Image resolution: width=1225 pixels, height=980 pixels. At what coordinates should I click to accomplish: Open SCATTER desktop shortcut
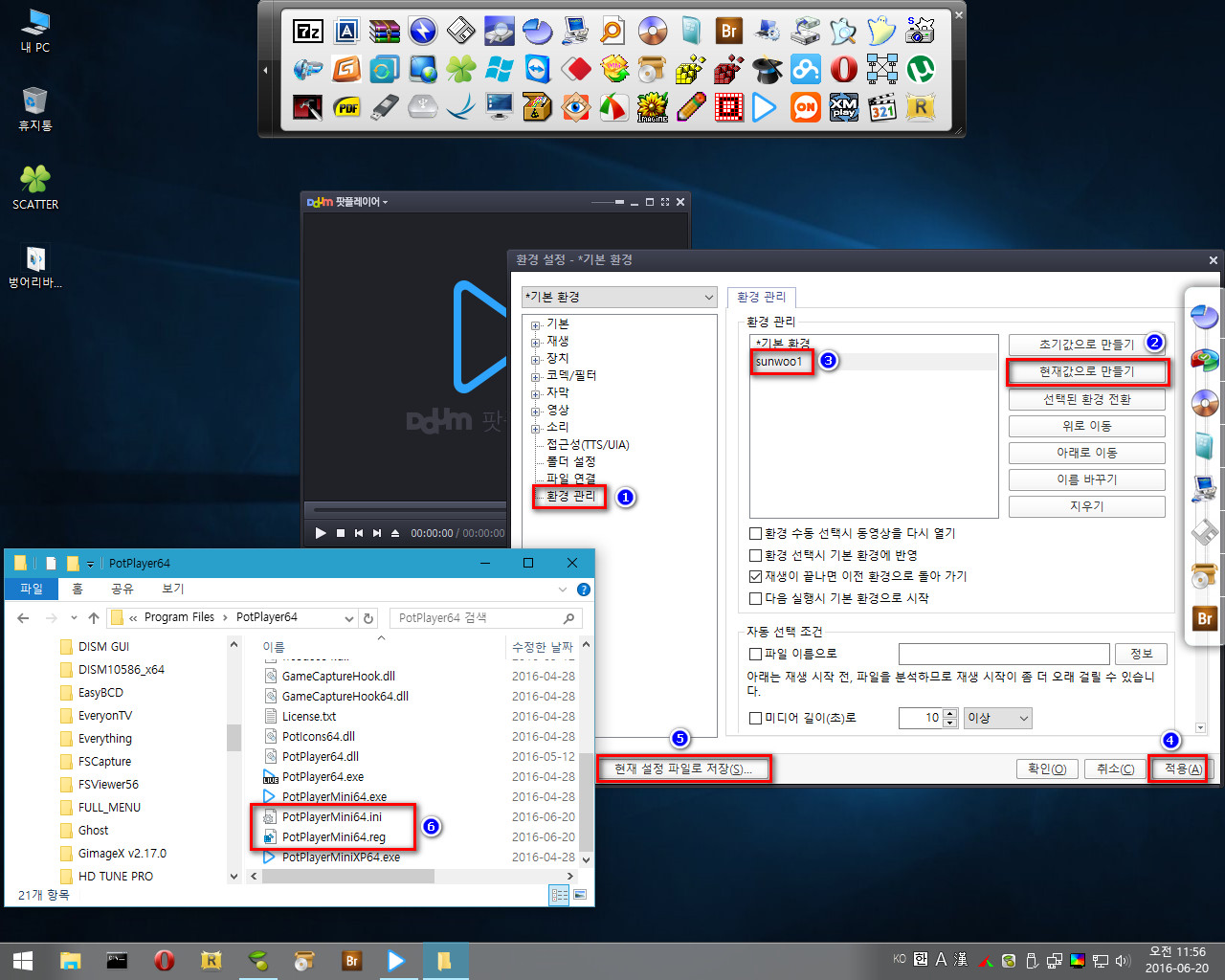[35, 187]
